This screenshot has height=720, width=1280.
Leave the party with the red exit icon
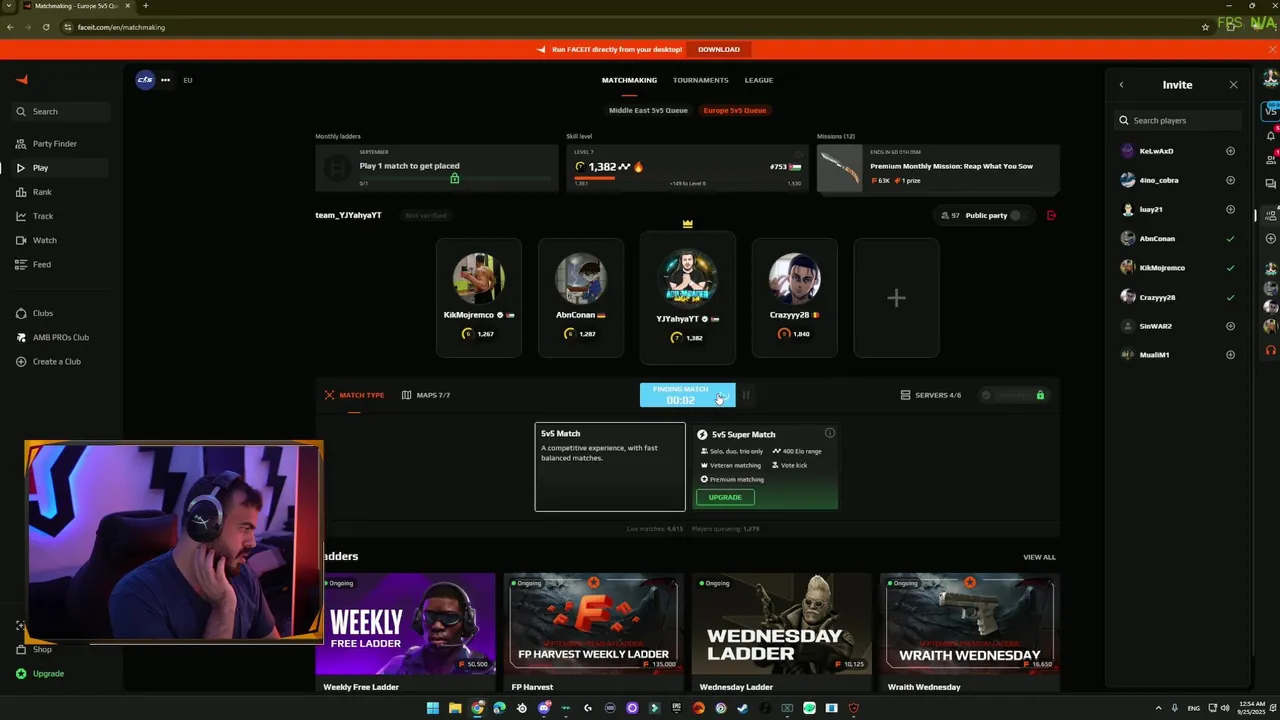(x=1051, y=215)
